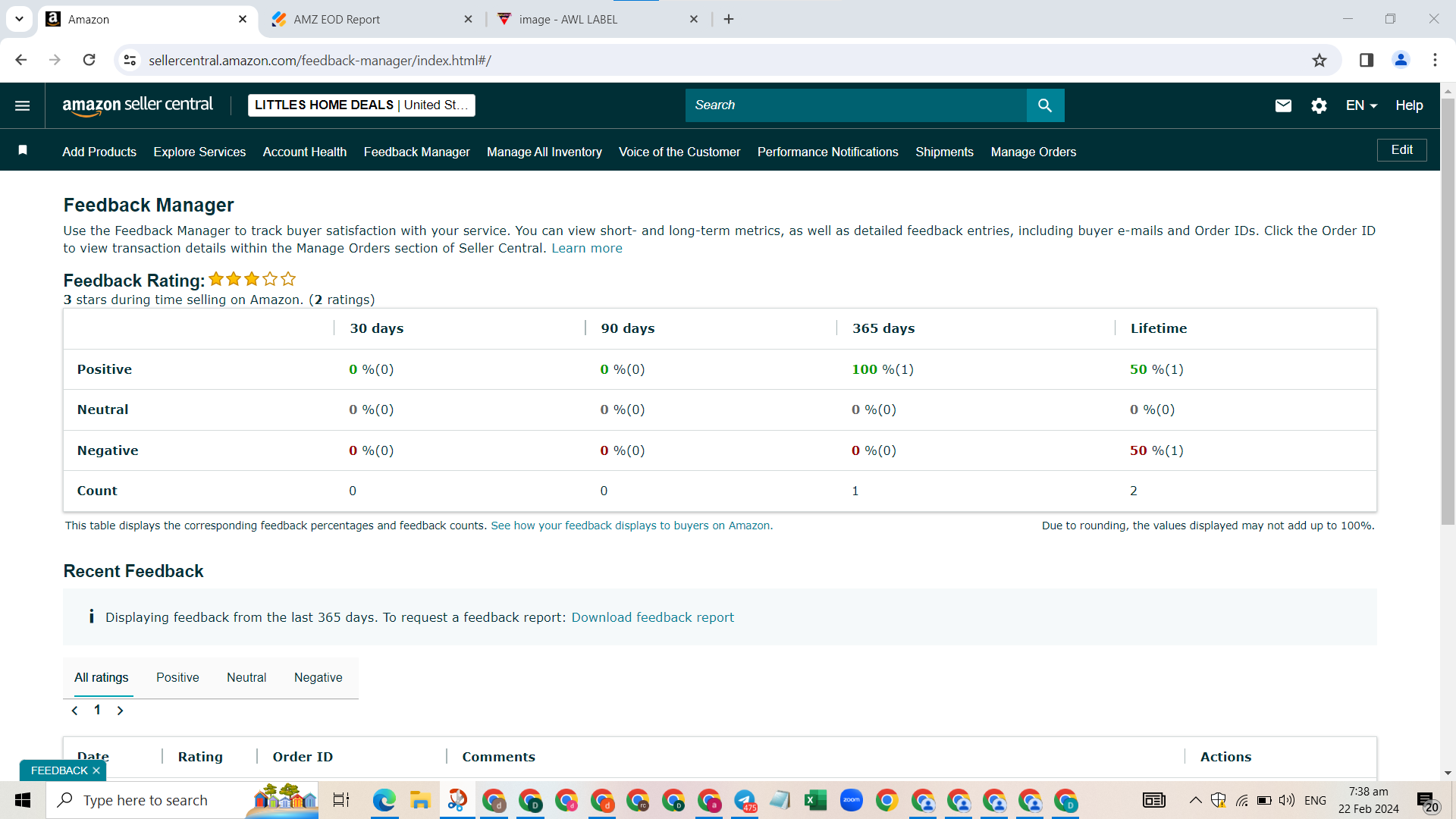Open Add Products in navigation bar
The height and width of the screenshot is (819, 1456).
tap(99, 152)
